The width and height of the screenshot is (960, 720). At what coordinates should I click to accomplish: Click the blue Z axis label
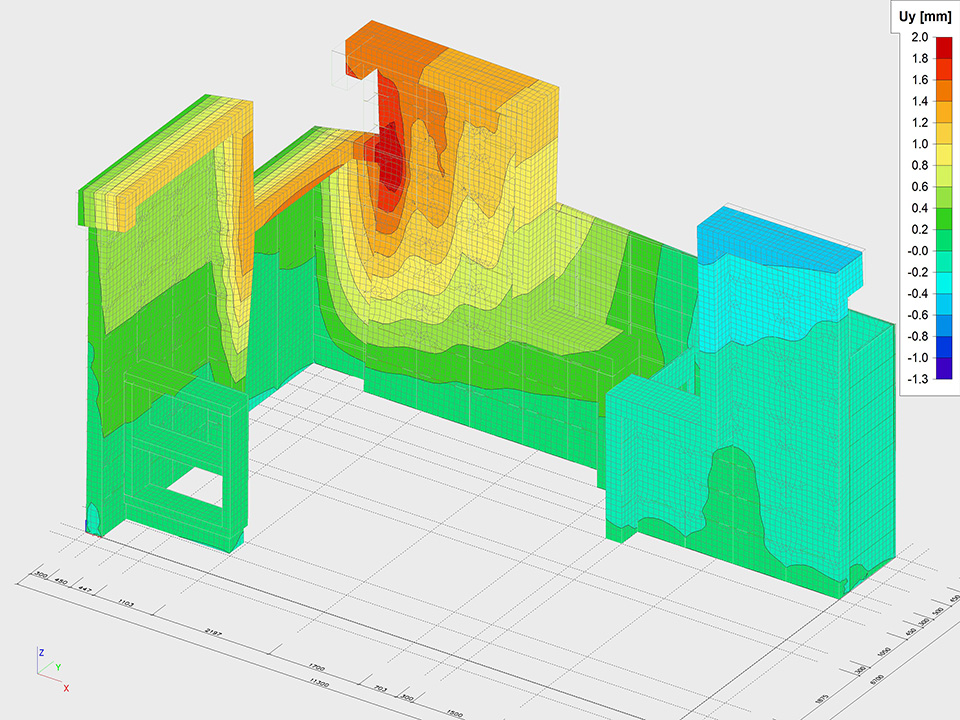click(41, 652)
